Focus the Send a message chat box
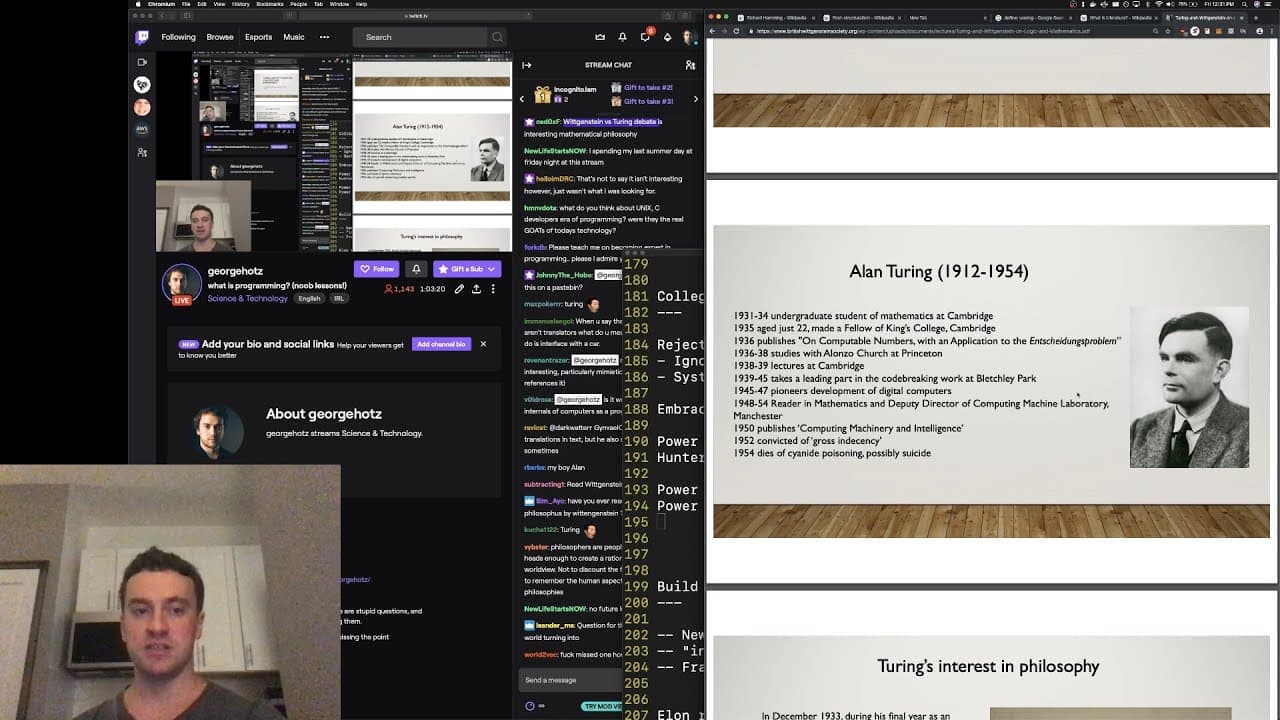 pyautogui.click(x=570, y=680)
